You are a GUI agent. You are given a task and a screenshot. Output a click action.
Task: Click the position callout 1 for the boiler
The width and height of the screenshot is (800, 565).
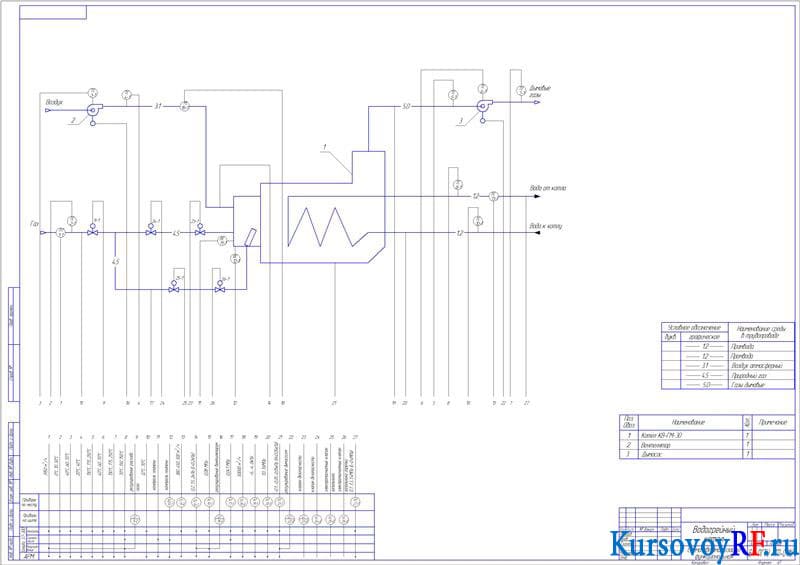click(x=324, y=147)
